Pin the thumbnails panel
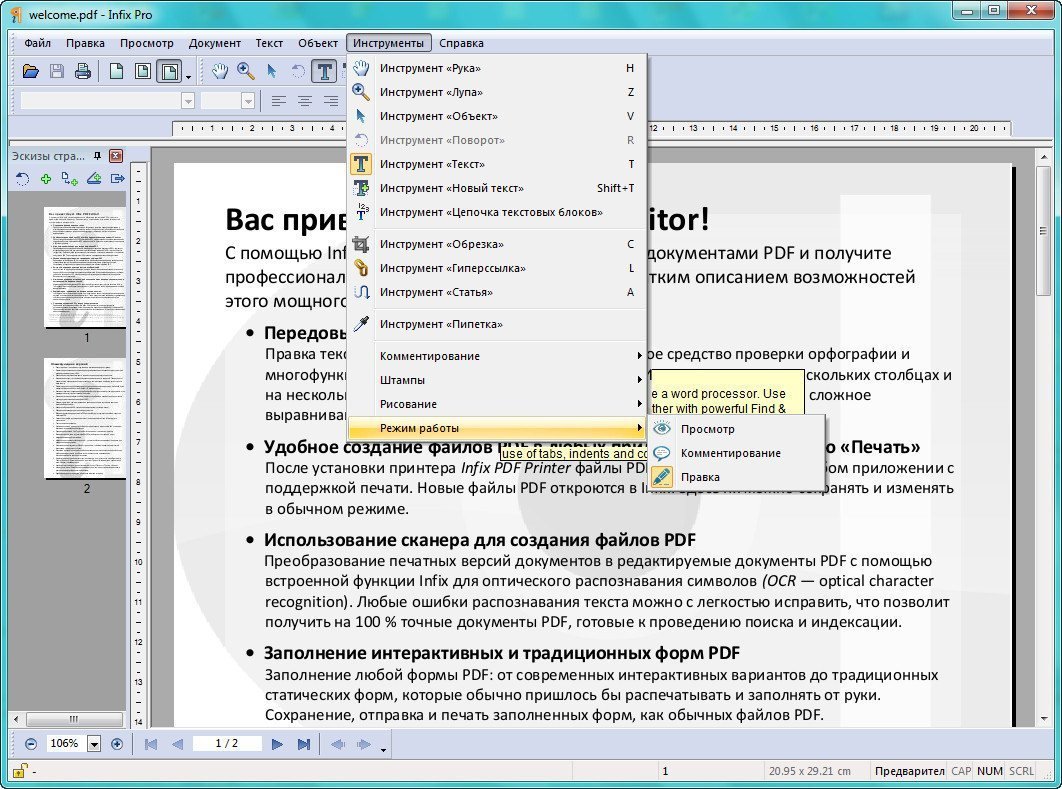This screenshot has width=1062, height=789. click(98, 156)
